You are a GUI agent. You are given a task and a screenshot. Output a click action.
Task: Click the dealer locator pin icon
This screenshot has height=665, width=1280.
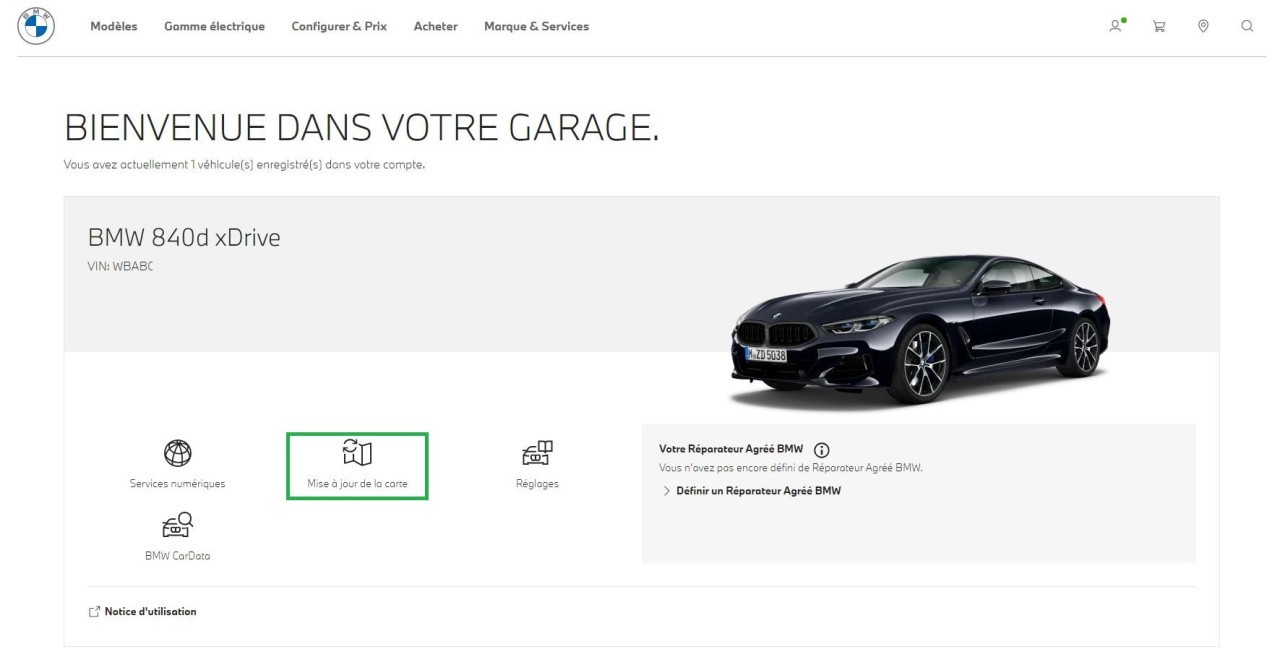[x=1203, y=27]
